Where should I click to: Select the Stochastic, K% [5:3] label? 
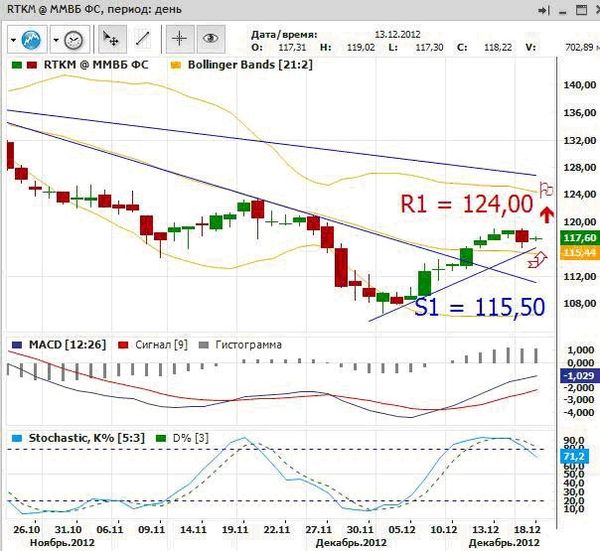(x=86, y=438)
